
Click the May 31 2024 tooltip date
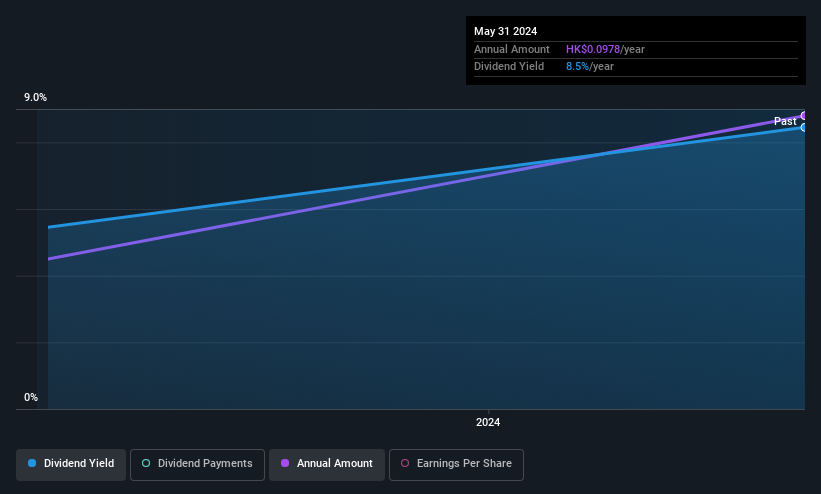point(505,31)
